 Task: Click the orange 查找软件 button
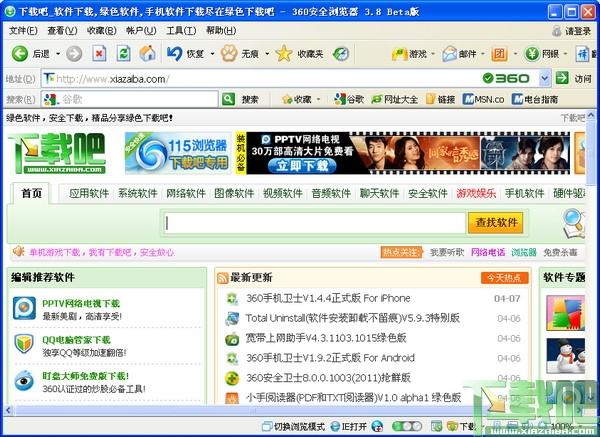point(496,222)
